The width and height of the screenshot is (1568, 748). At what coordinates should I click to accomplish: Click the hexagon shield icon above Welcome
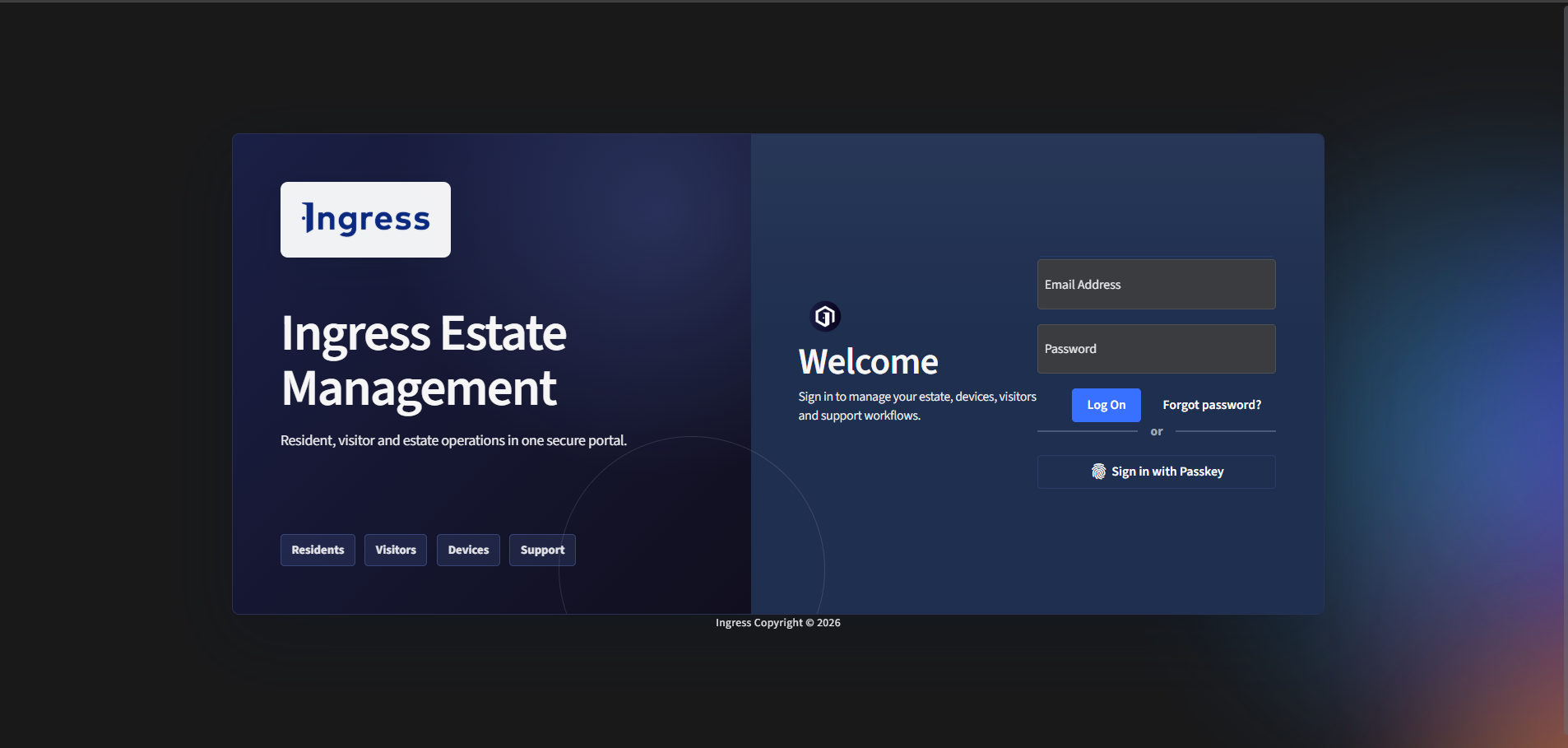pyautogui.click(x=825, y=316)
